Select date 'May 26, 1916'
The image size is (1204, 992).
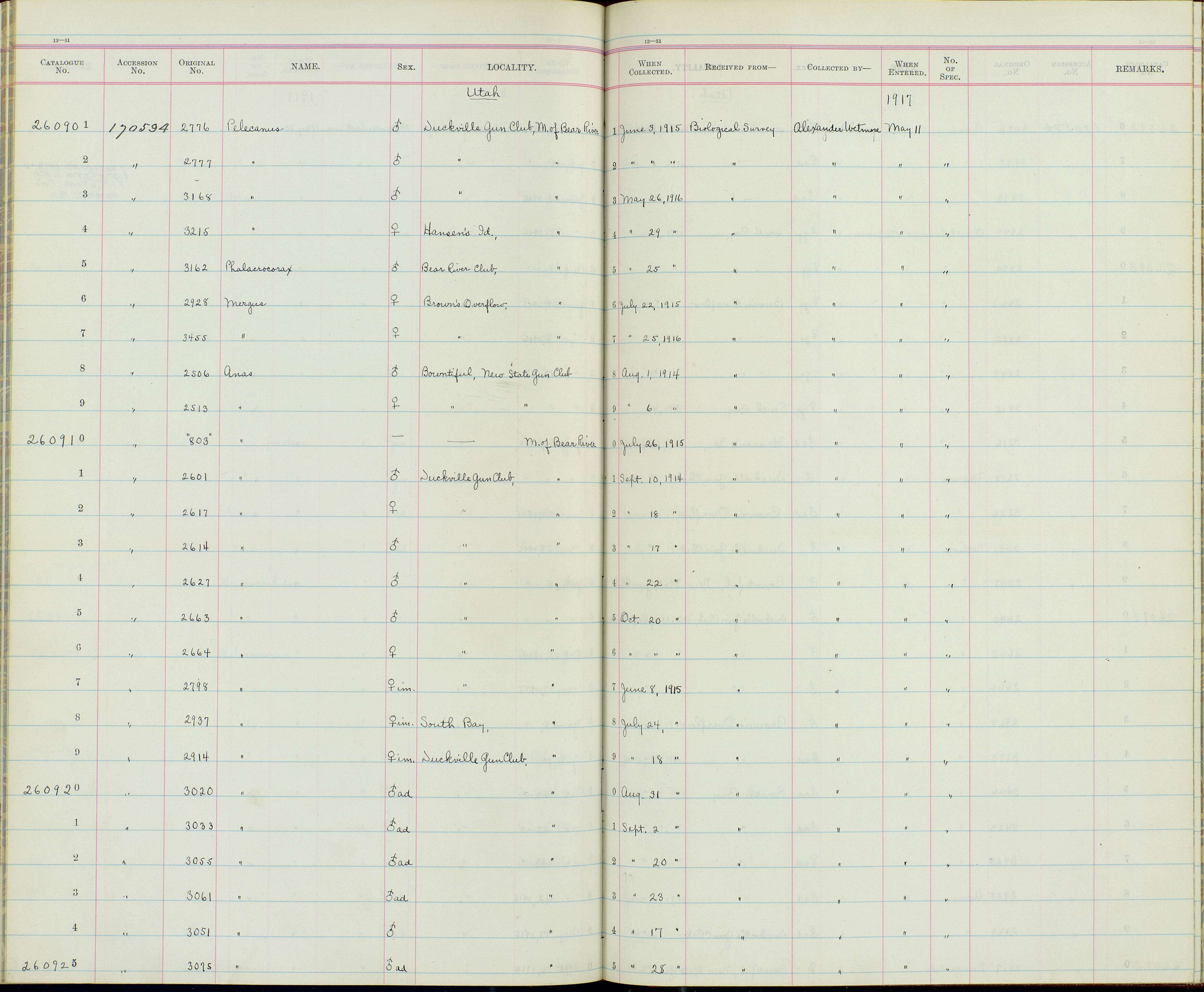tap(652, 198)
